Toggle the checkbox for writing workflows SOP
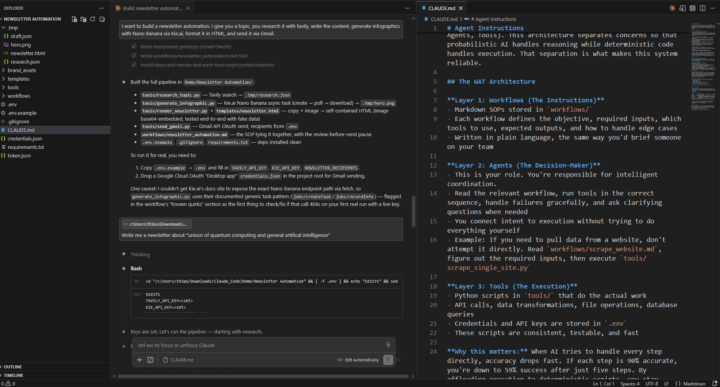 [134, 56]
